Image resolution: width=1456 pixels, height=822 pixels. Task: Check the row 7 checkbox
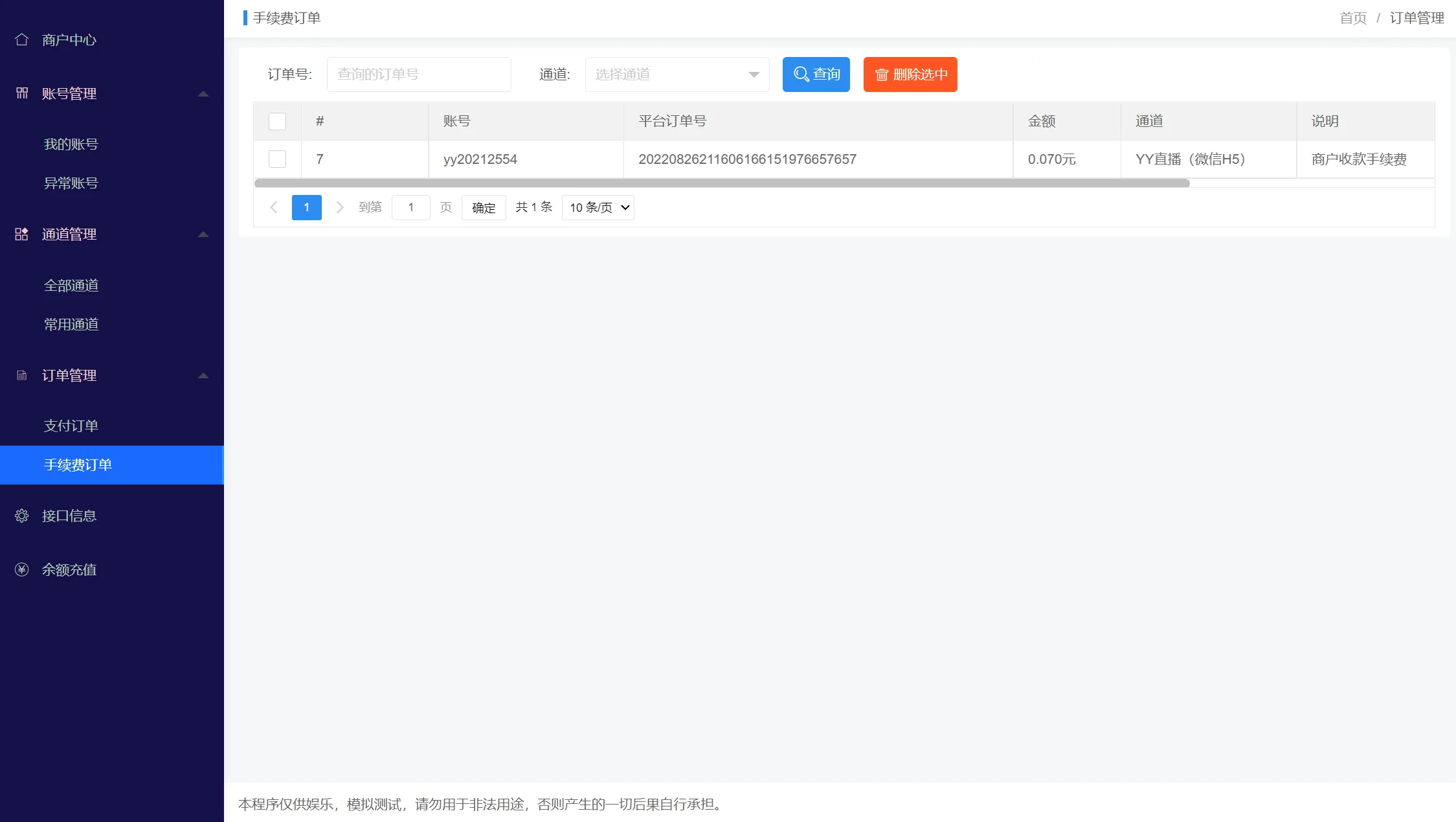[277, 159]
